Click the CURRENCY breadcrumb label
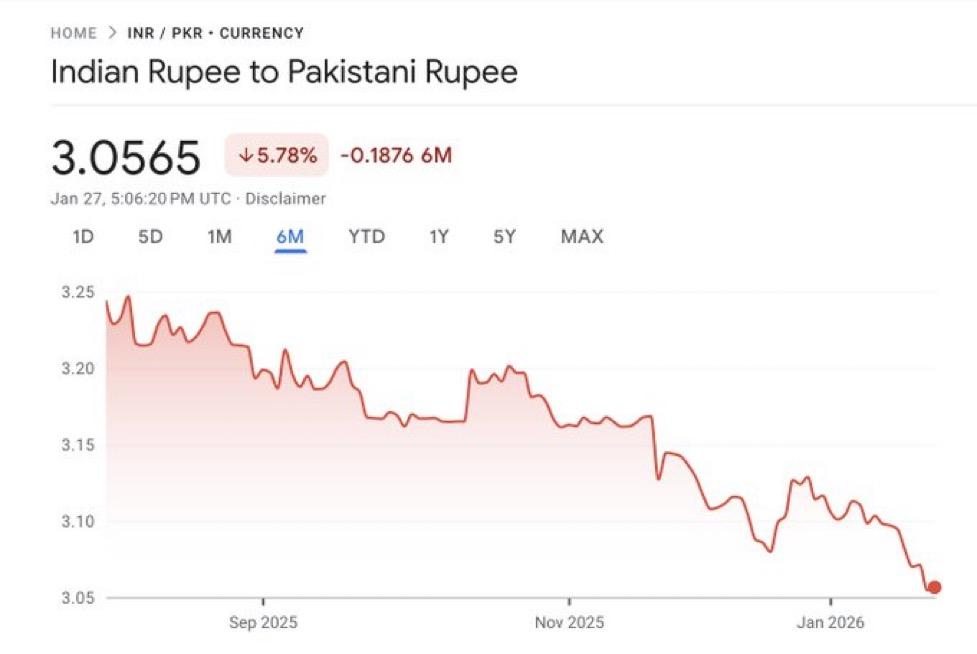 click(x=261, y=33)
